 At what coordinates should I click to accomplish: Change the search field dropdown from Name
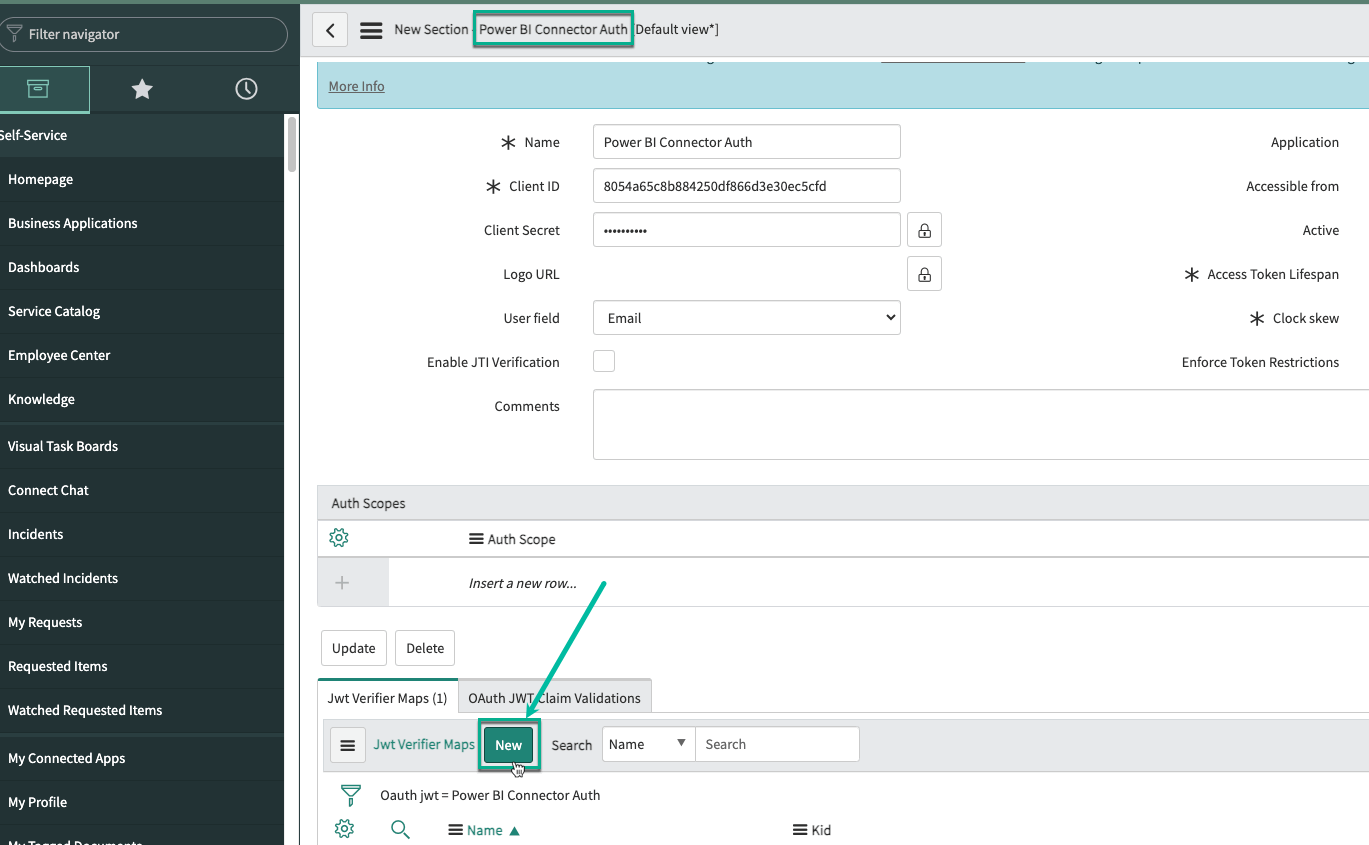pyautogui.click(x=647, y=744)
